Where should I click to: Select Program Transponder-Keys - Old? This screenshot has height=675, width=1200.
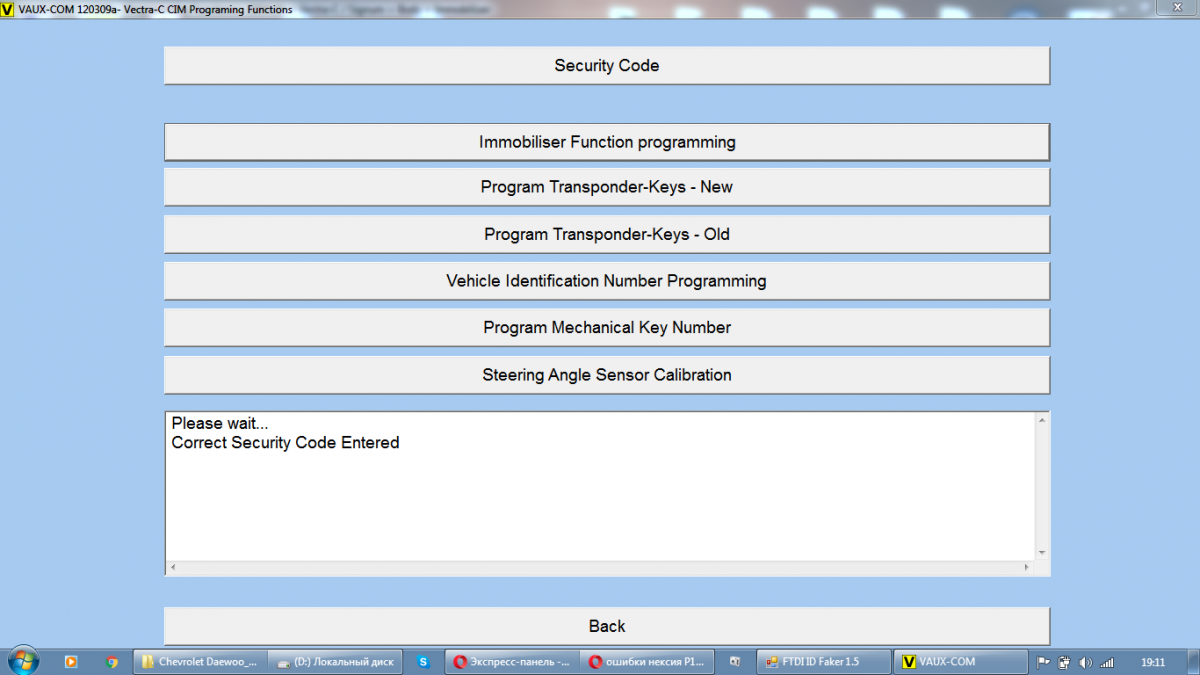click(x=607, y=234)
